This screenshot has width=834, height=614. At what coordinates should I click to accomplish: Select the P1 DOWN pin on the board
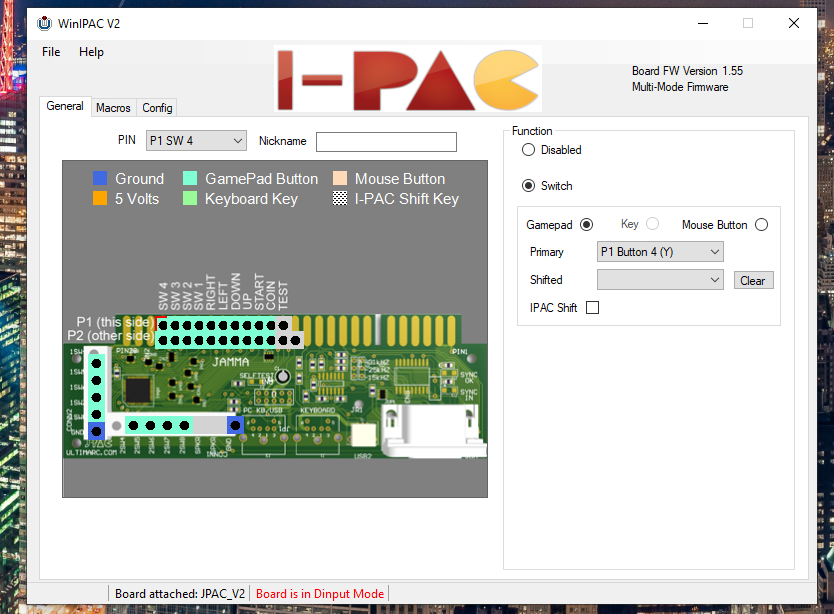(x=235, y=325)
